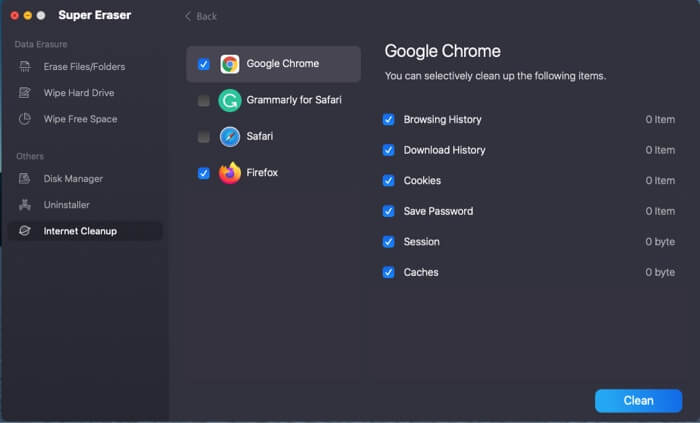Click the Super Eraser window title
700x423 pixels.
point(95,15)
